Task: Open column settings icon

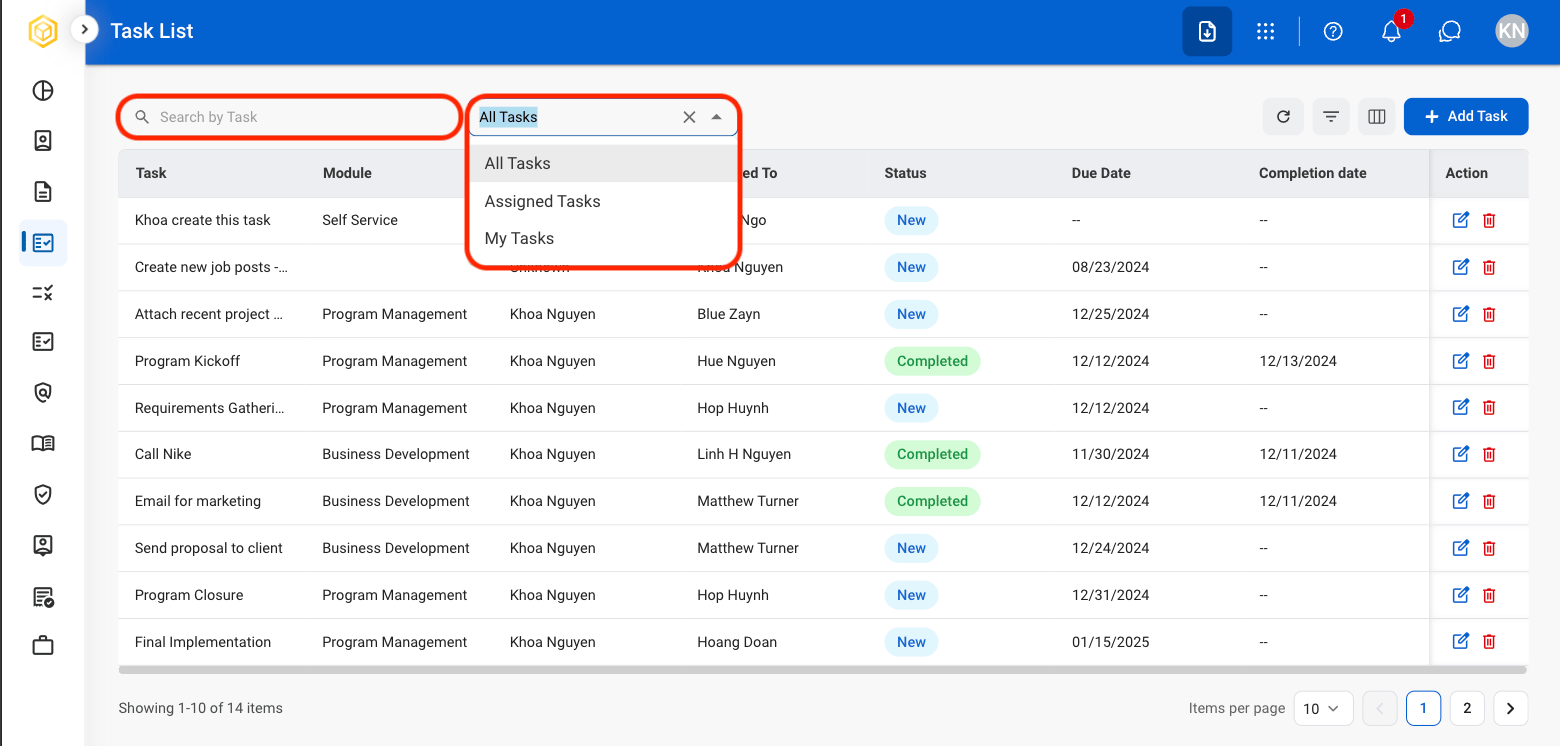Action: [x=1377, y=117]
